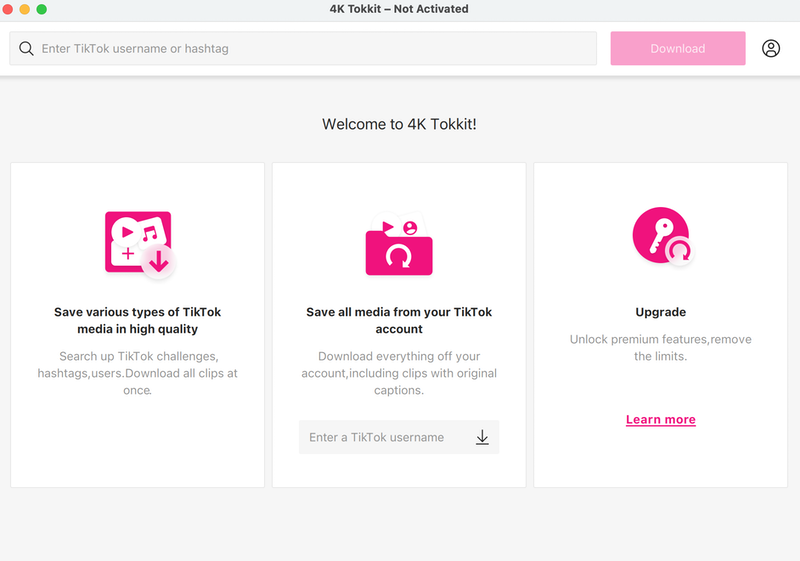Focus the TikTok username or hashtag search field
This screenshot has width=800, height=561.
click(303, 48)
